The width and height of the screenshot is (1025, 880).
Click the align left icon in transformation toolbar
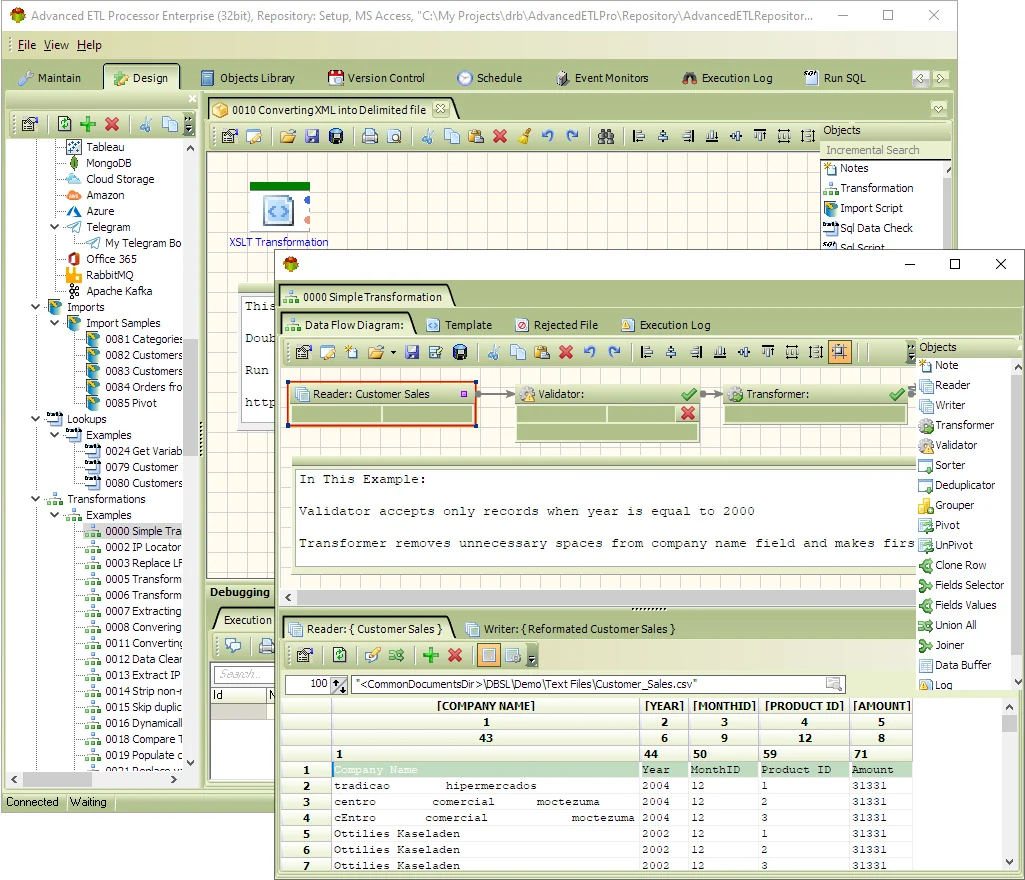[x=647, y=352]
